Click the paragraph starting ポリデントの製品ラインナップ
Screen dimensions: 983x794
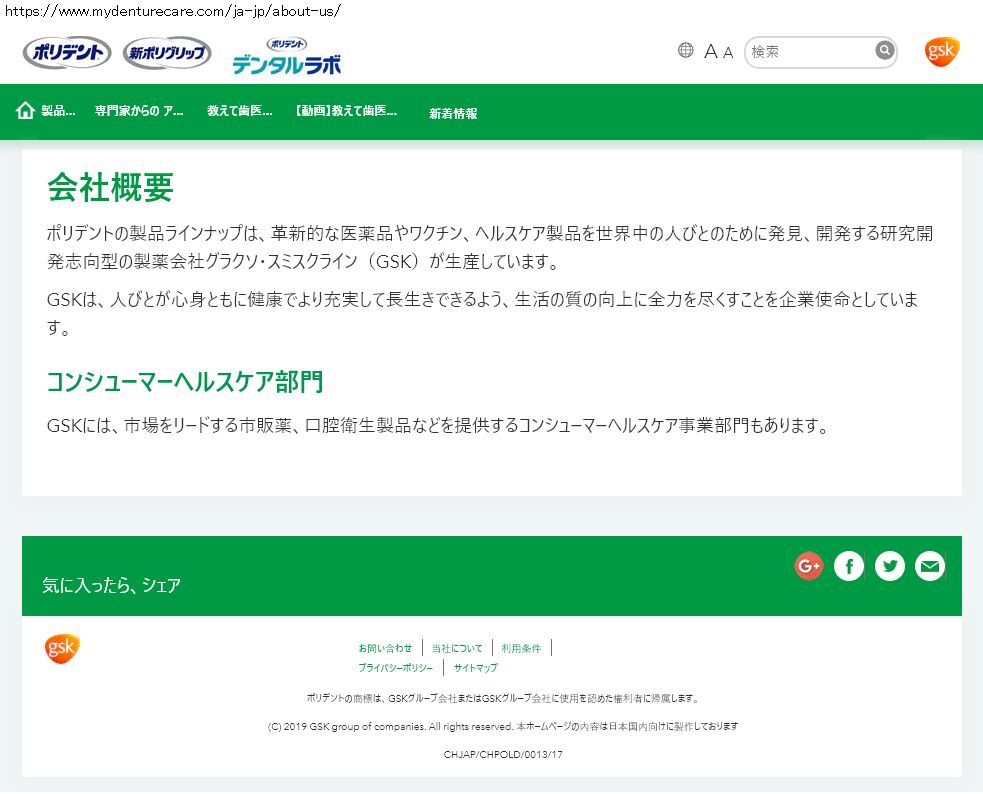(x=490, y=247)
